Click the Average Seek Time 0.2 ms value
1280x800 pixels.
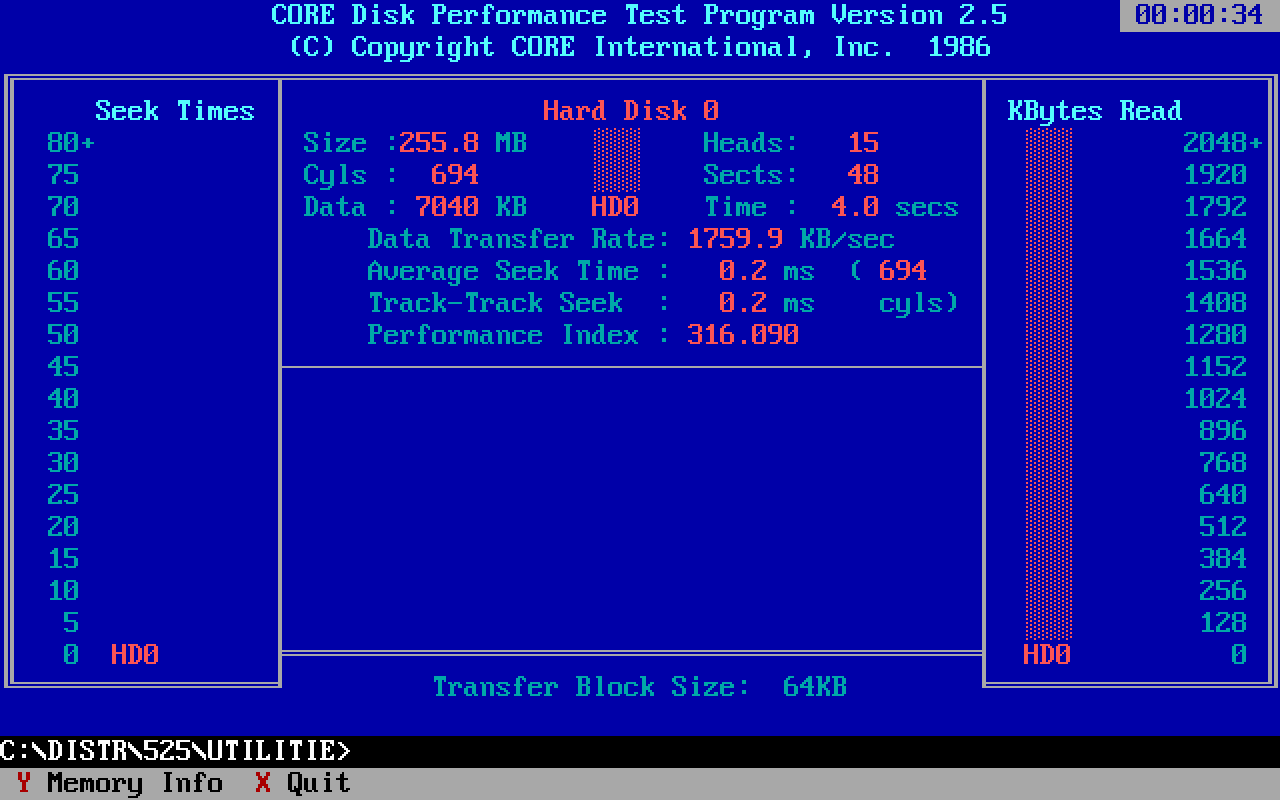(x=767, y=271)
